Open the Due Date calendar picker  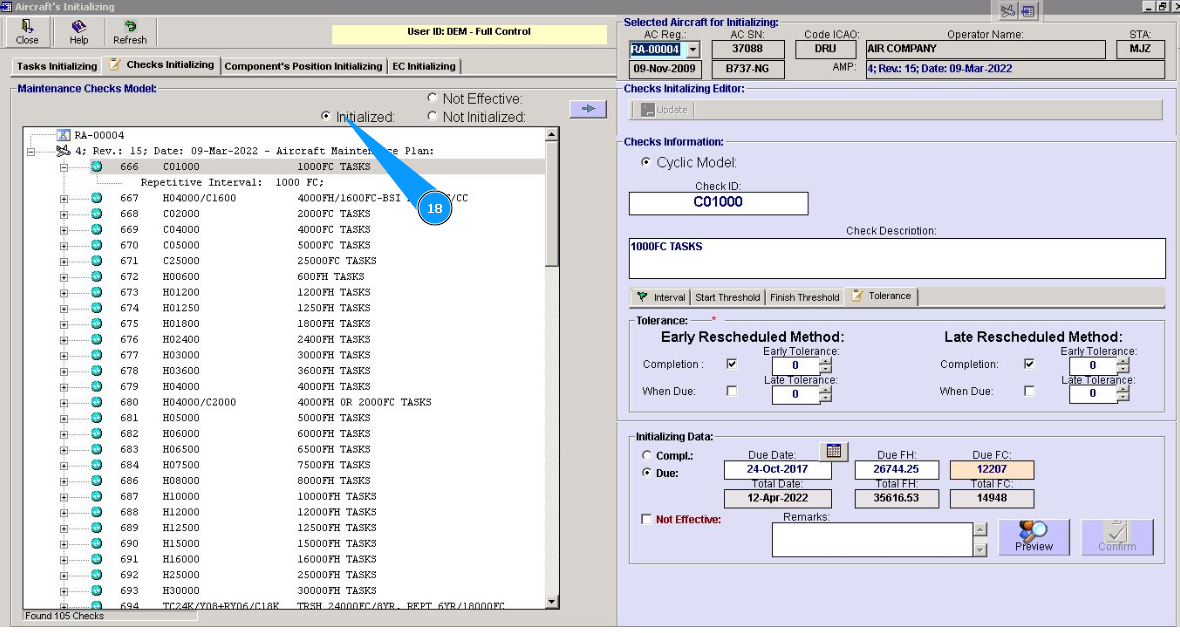tap(833, 452)
